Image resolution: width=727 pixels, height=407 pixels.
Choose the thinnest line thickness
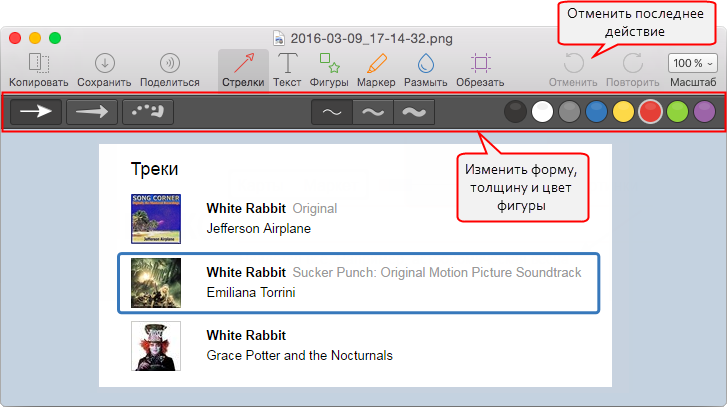[x=332, y=113]
